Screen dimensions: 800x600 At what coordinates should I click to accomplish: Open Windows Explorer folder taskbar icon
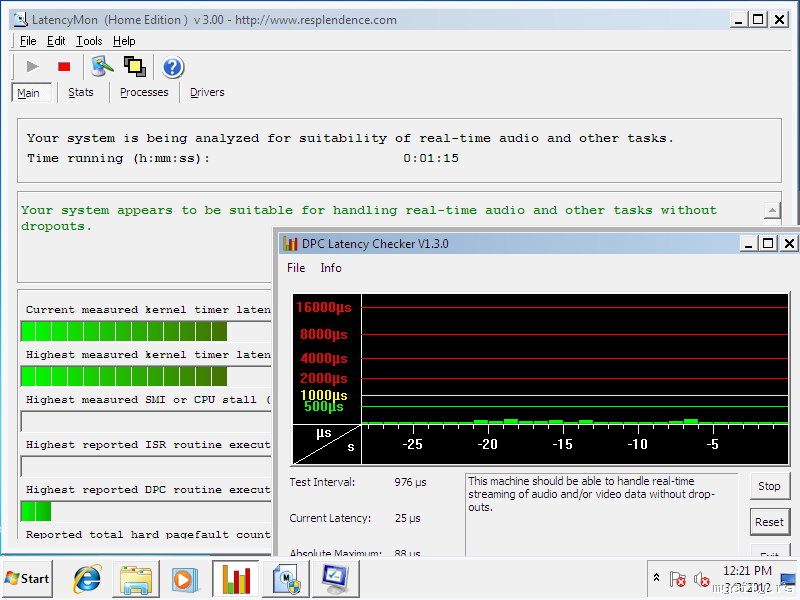click(x=136, y=579)
